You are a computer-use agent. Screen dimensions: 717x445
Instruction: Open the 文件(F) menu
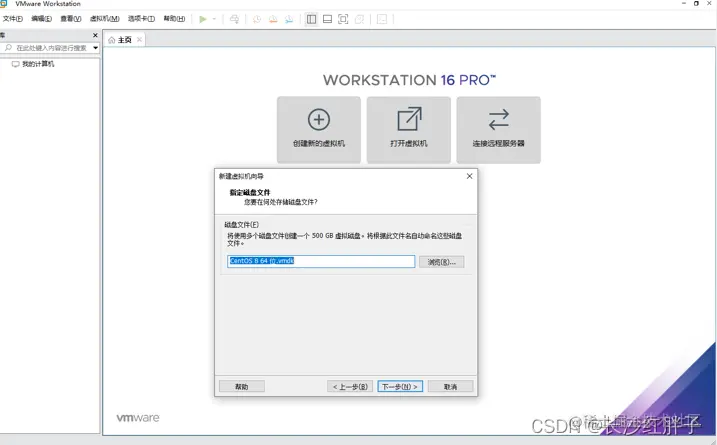pyautogui.click(x=13, y=19)
